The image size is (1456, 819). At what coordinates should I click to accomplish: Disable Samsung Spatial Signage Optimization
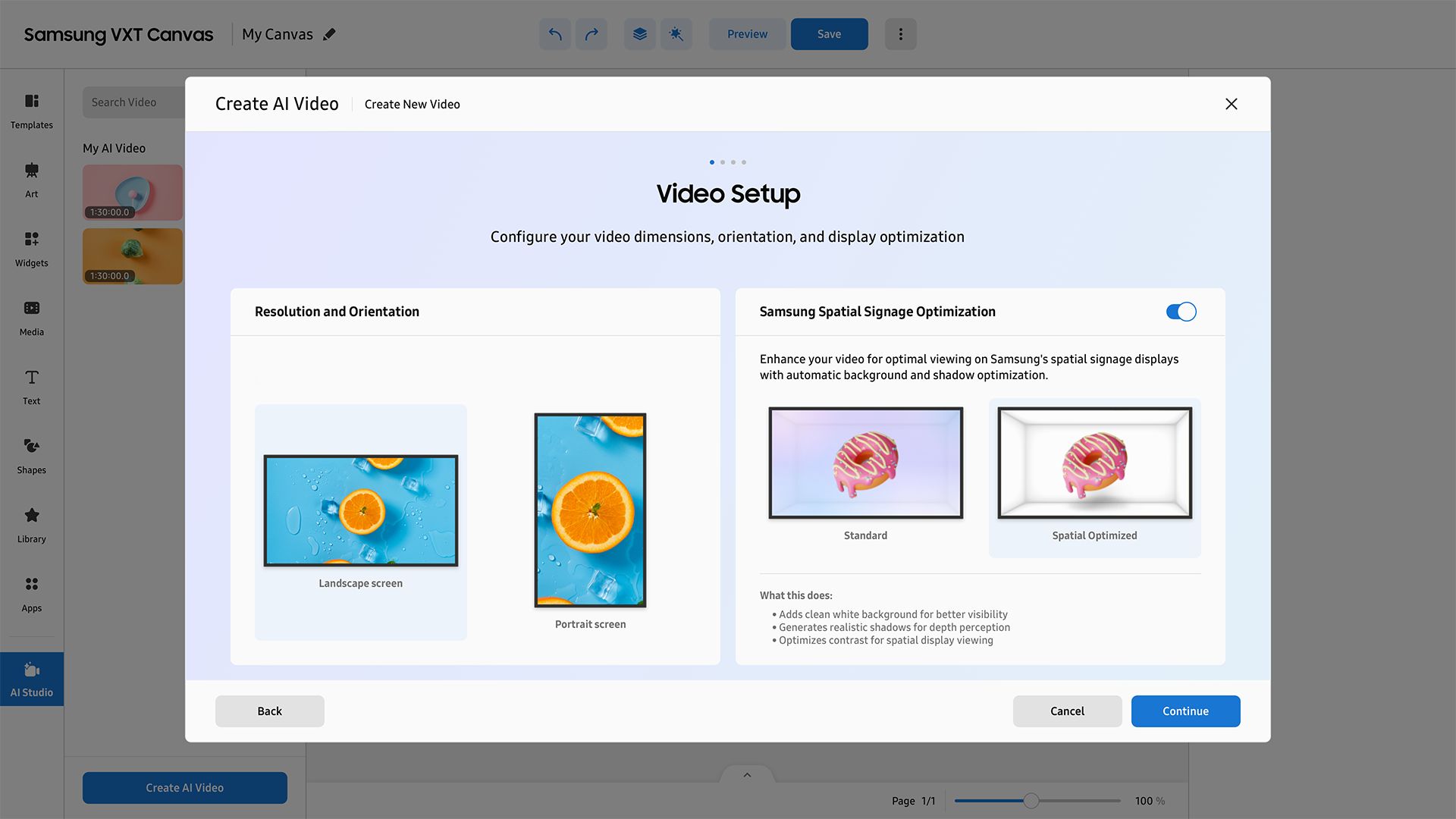[1181, 312]
